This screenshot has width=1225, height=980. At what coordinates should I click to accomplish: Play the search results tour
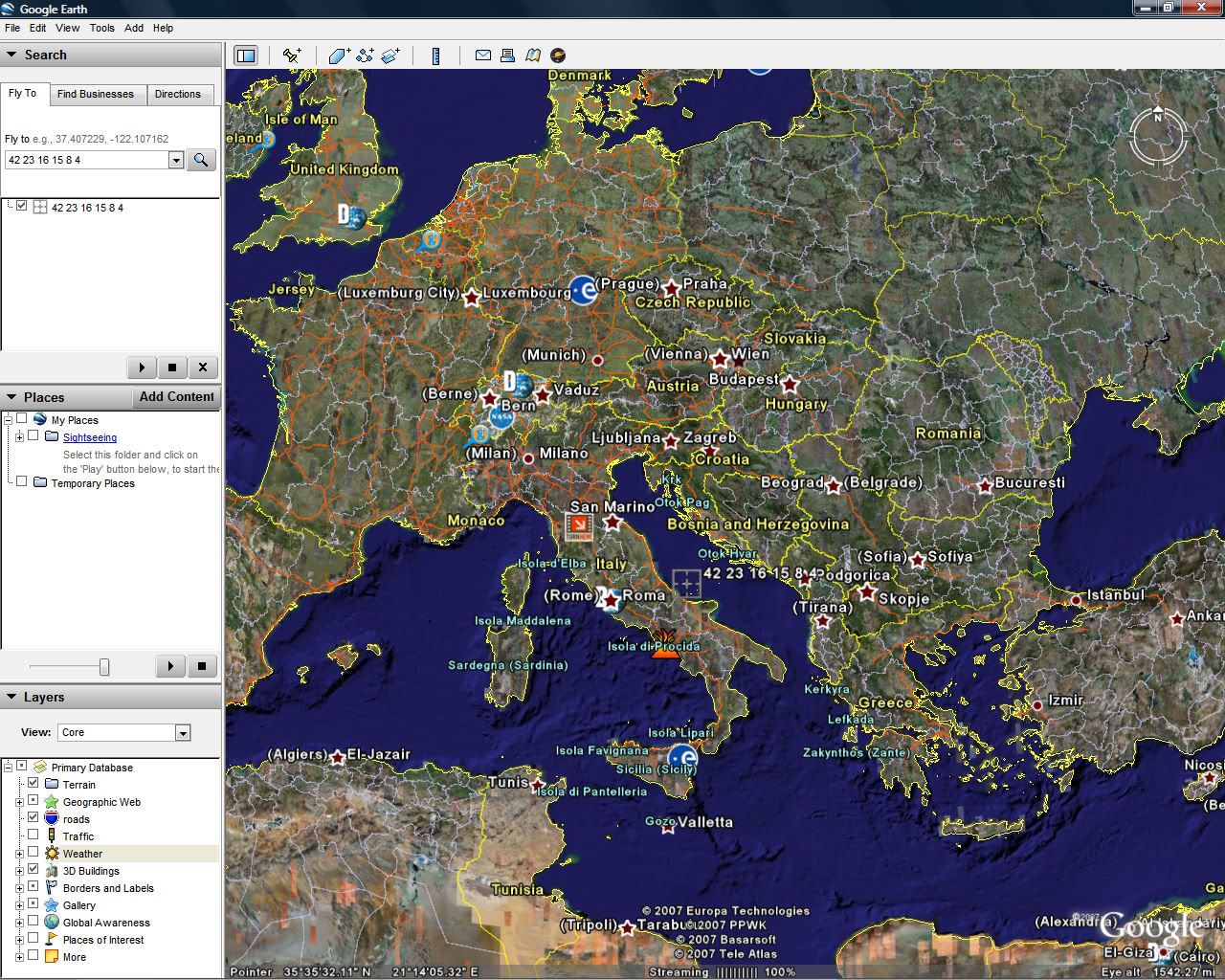(x=142, y=367)
